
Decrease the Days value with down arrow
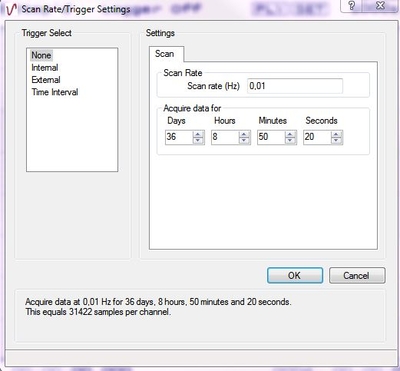point(198,140)
